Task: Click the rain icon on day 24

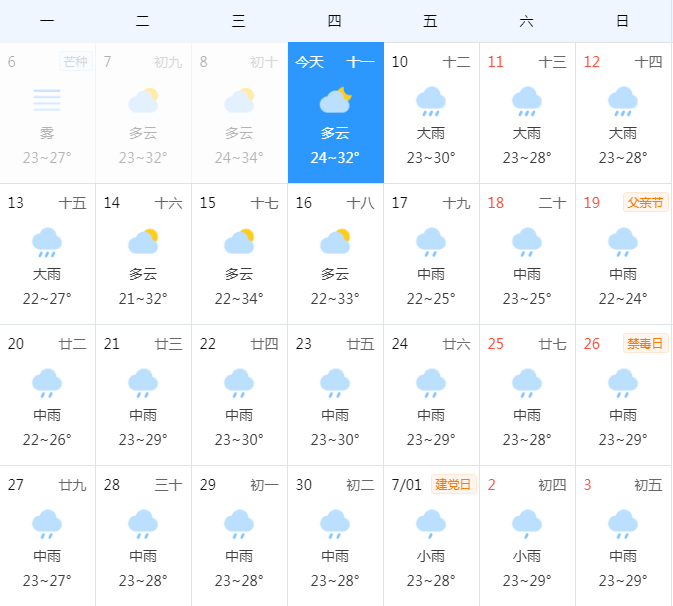Action: click(431, 383)
